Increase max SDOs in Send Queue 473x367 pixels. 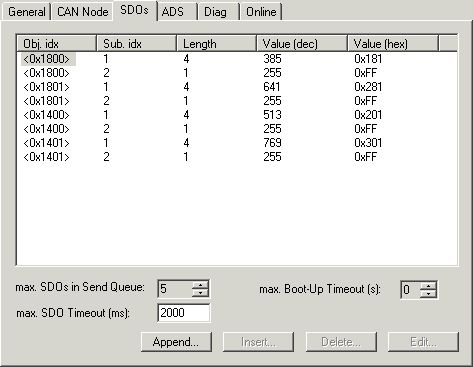point(200,285)
